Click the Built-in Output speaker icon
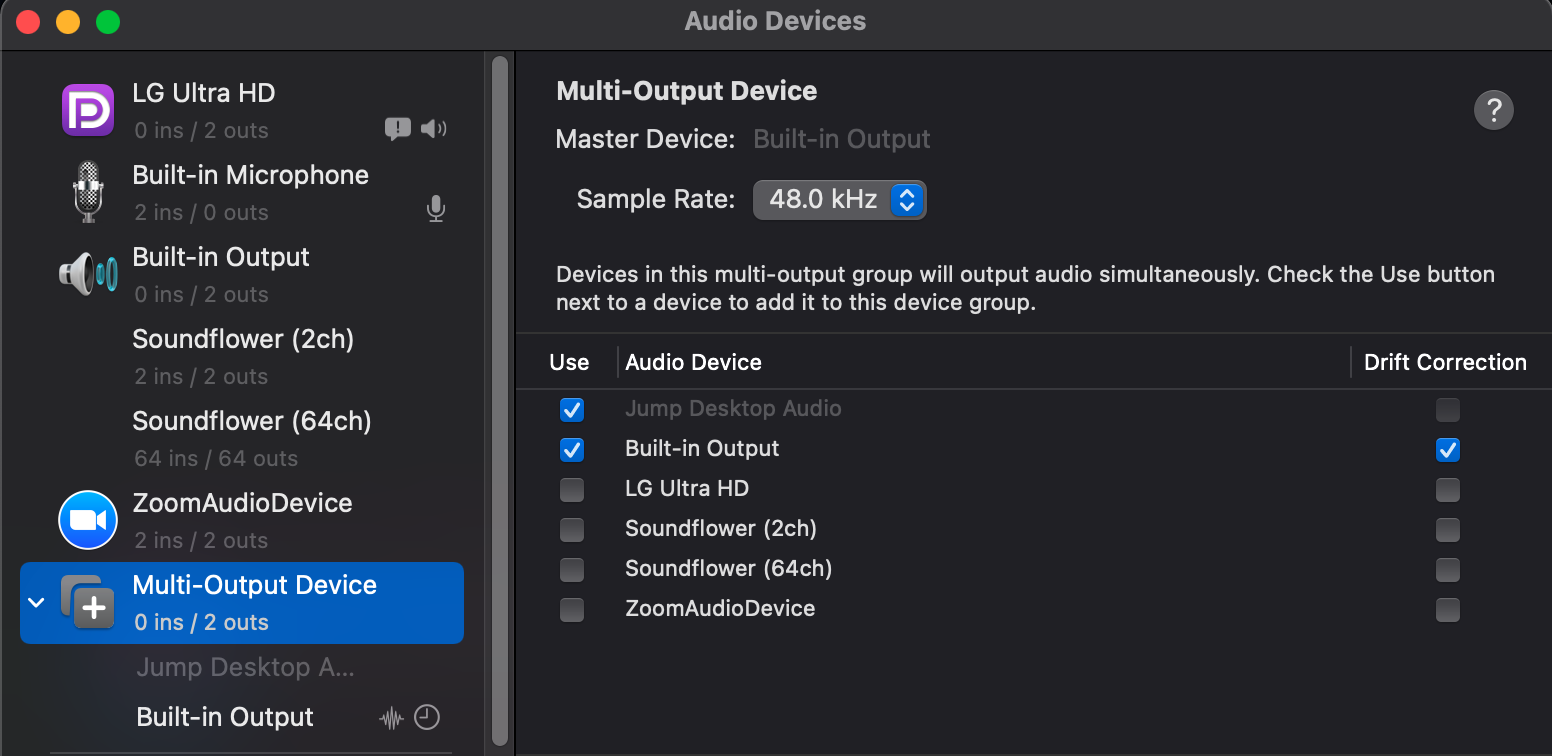The height and width of the screenshot is (756, 1552). point(88,273)
